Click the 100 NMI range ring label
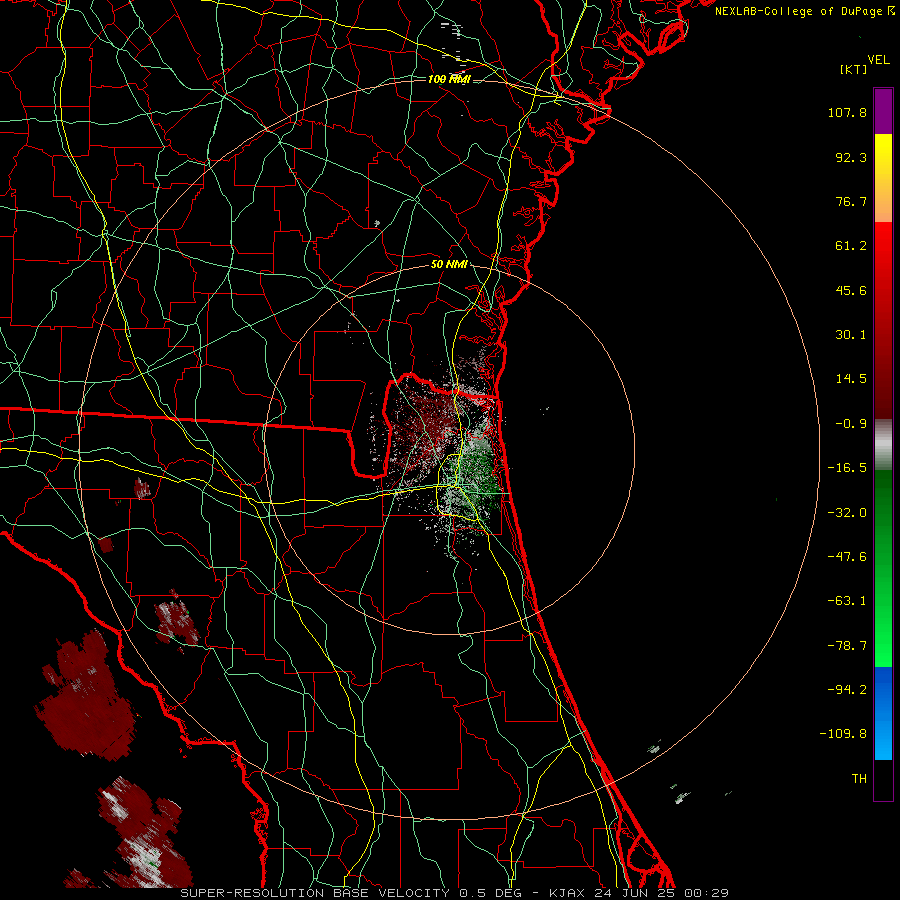The width and height of the screenshot is (900, 900). [449, 79]
